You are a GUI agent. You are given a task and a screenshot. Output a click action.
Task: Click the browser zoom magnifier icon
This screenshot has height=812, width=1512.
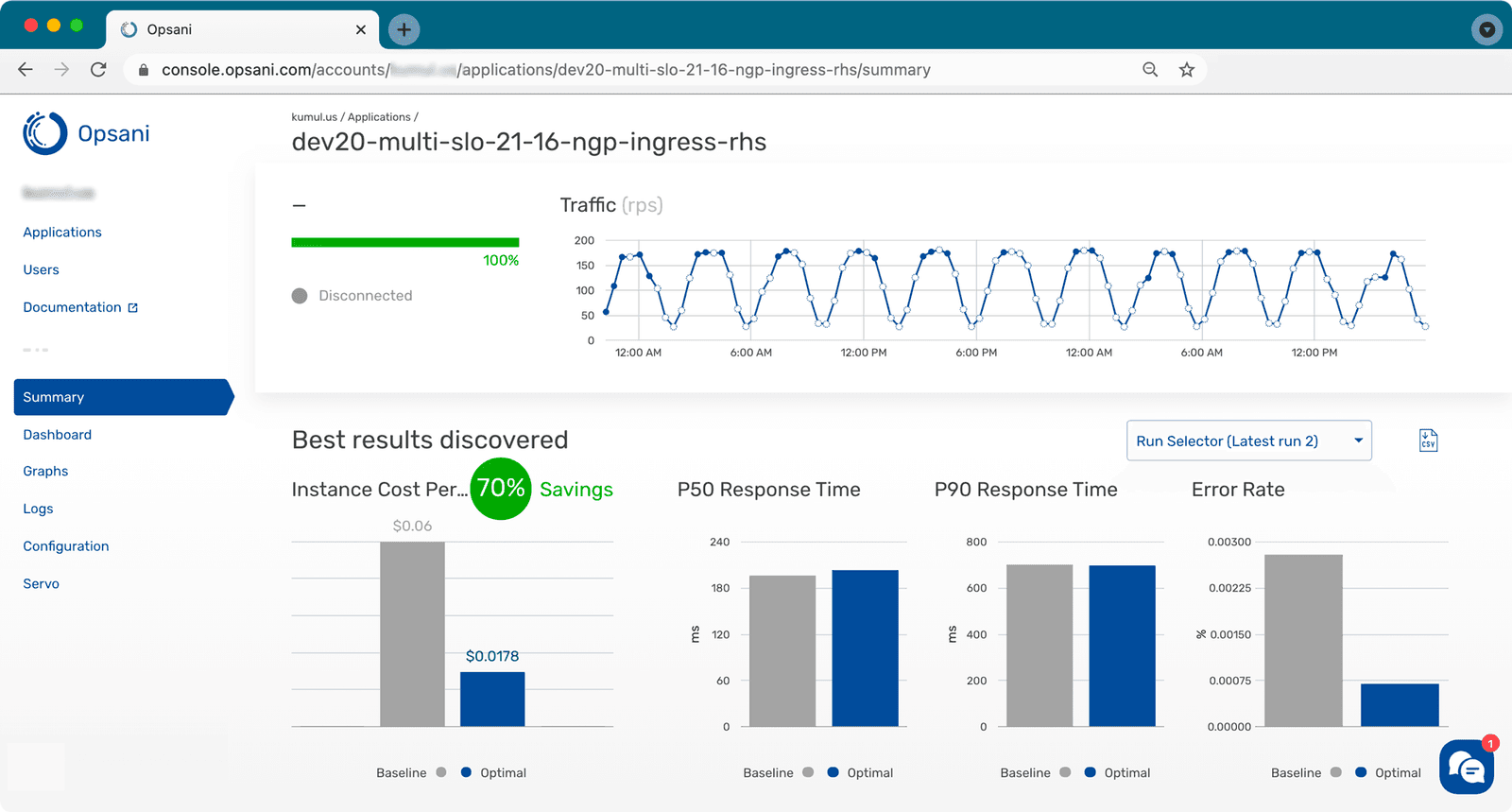(1150, 70)
